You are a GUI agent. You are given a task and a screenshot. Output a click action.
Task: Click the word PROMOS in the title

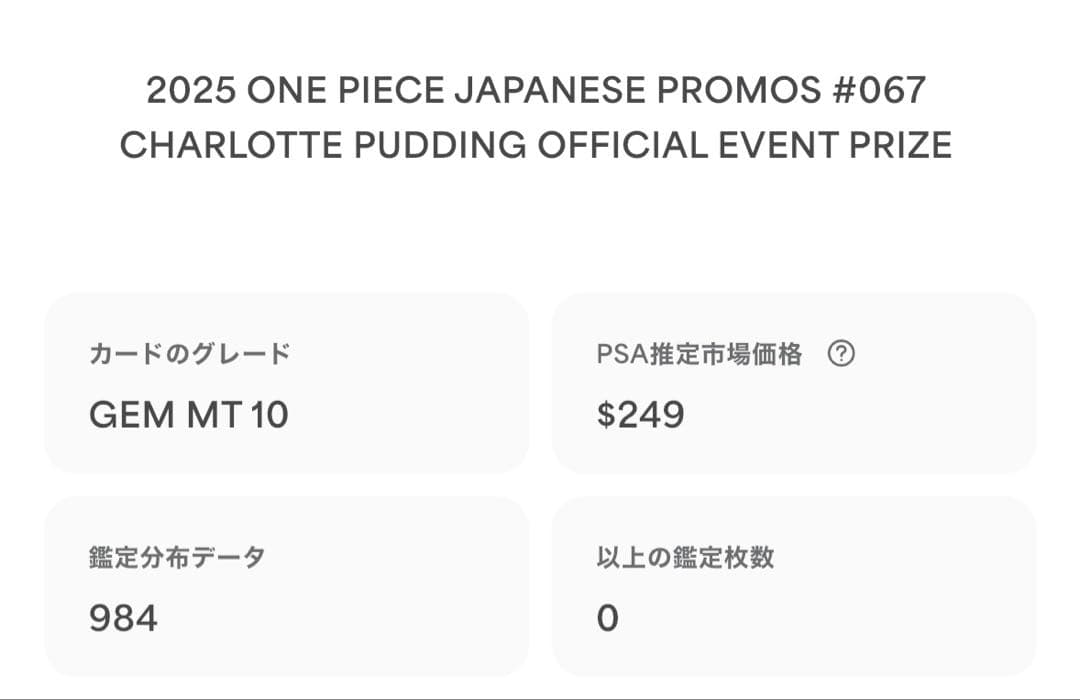(x=739, y=90)
